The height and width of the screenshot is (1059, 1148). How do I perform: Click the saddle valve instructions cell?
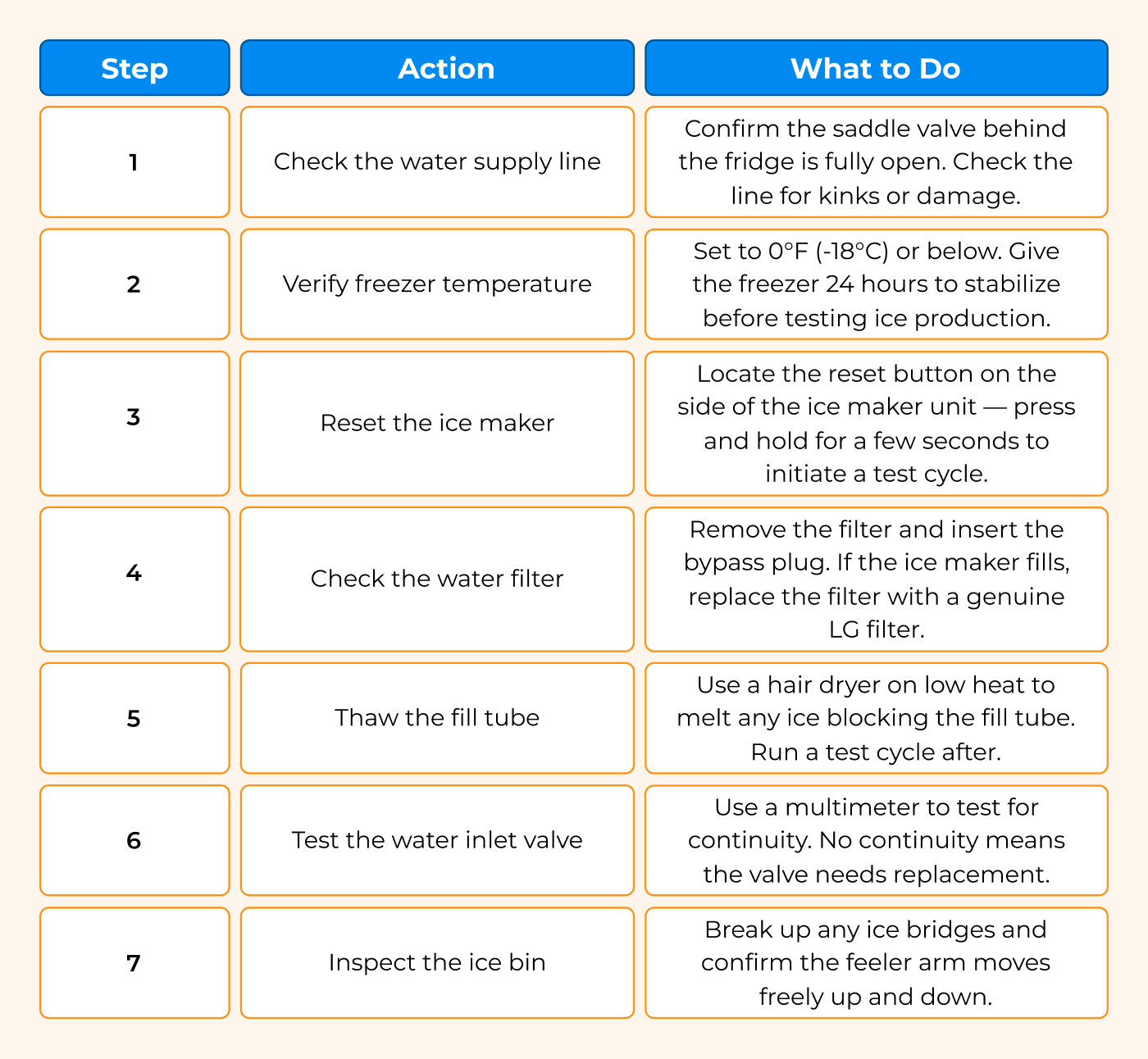[876, 162]
